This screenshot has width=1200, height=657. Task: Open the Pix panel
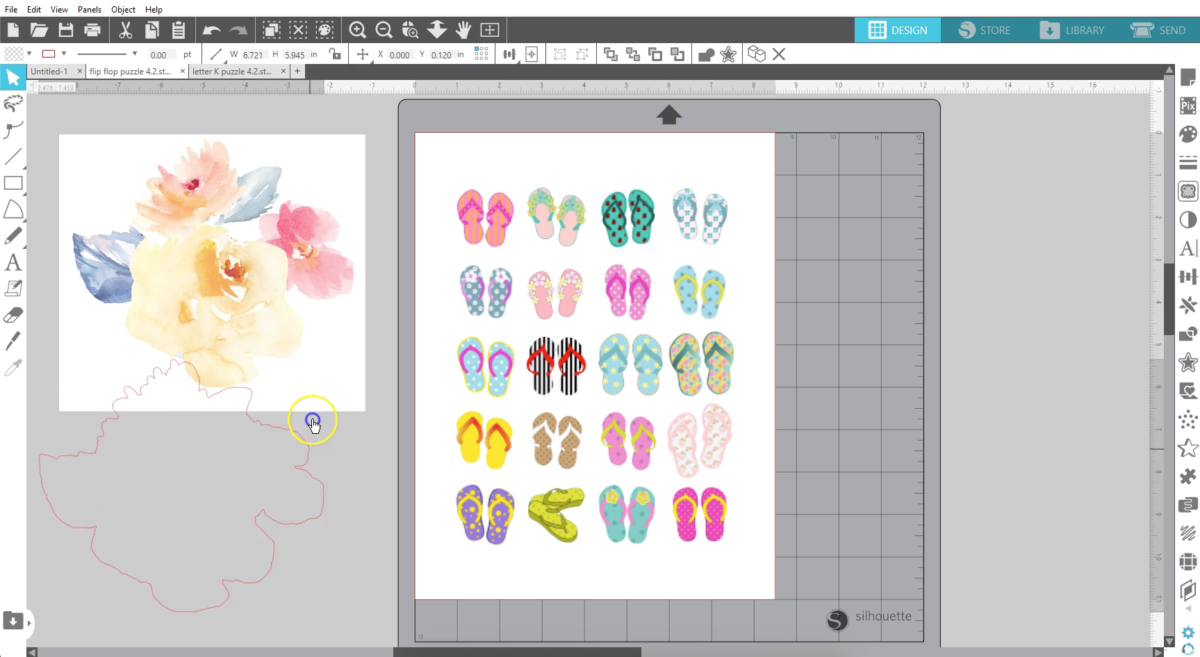(1188, 105)
